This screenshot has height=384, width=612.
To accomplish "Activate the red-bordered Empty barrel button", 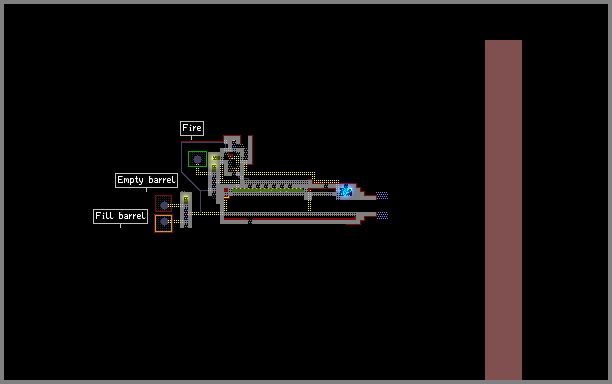I will pos(164,204).
